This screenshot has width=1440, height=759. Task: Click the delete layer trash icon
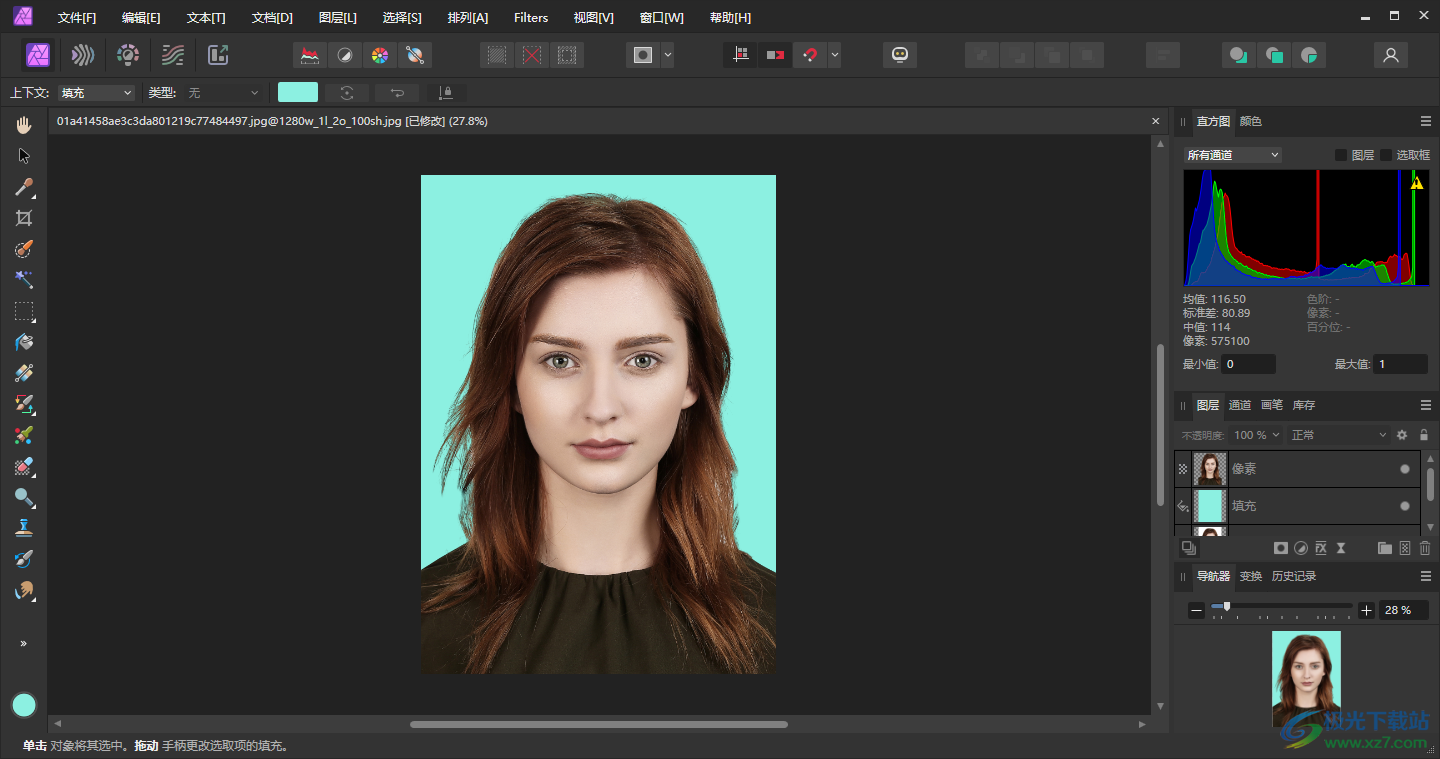[1425, 548]
